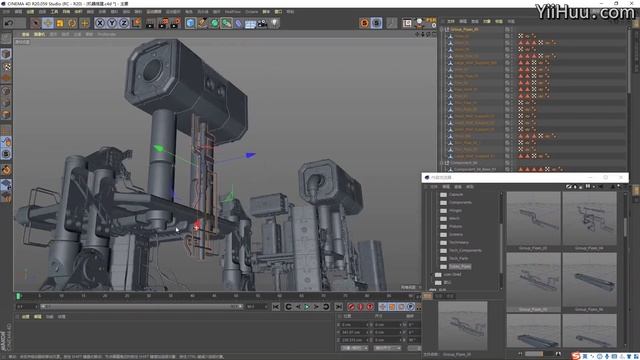Click the green playhead marker at frame 0
This screenshot has height=360, width=640.
[18, 296]
